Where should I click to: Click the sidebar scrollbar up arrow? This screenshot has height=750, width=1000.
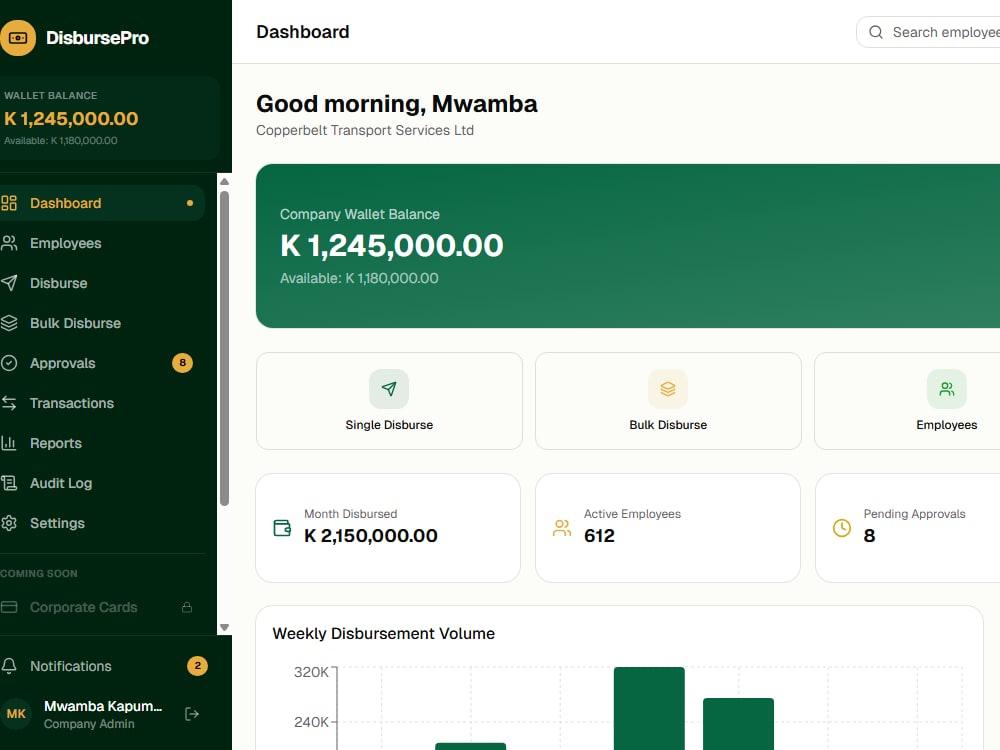pyautogui.click(x=224, y=182)
